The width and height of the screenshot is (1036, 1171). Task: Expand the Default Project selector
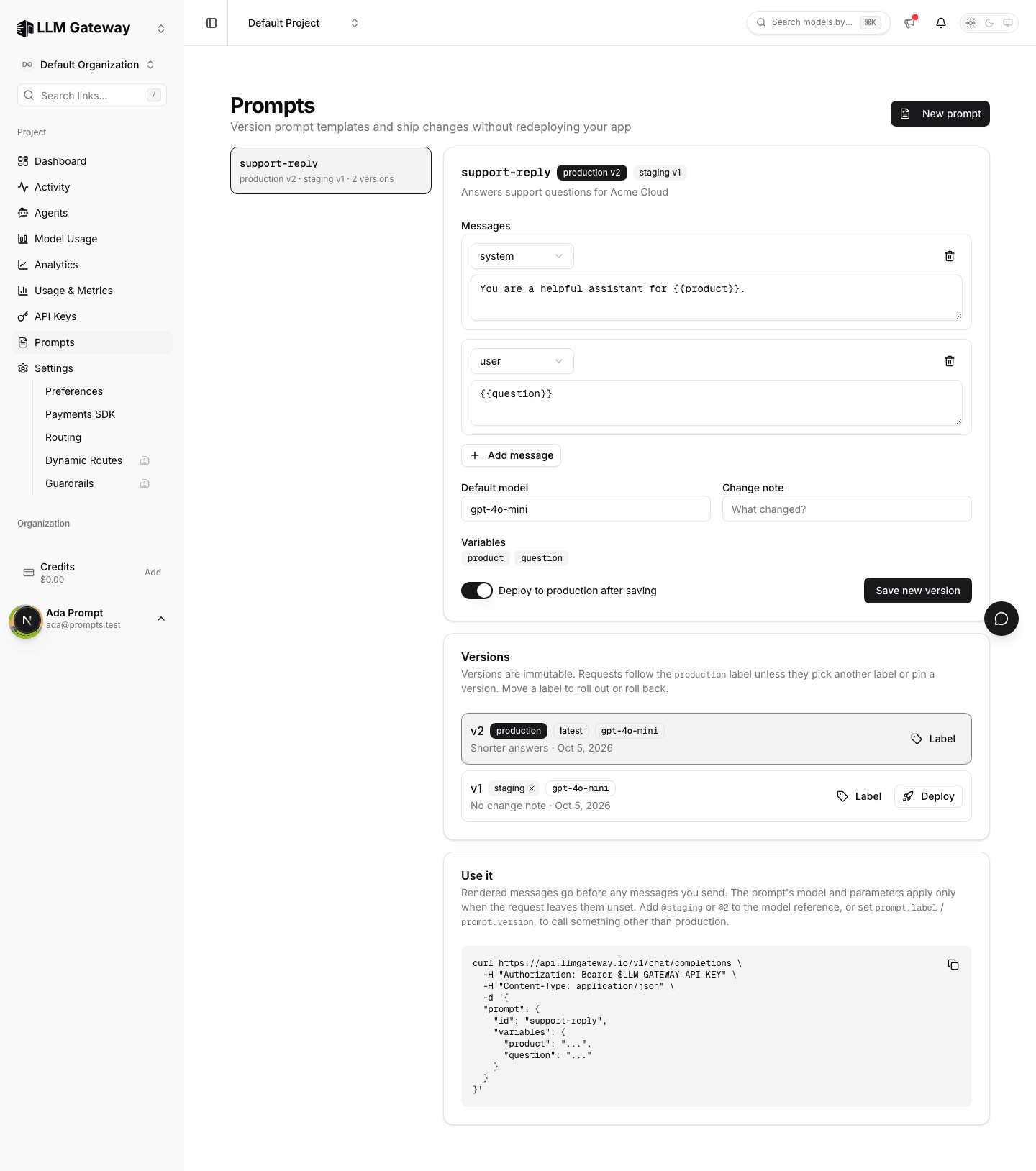point(303,23)
